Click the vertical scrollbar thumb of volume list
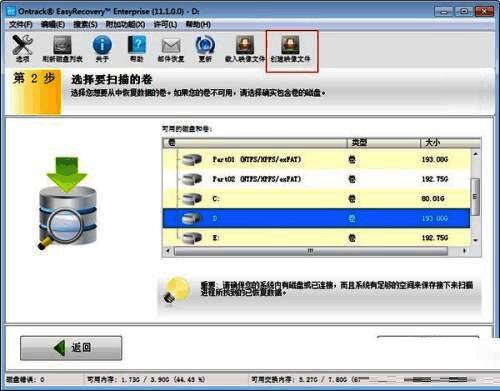Viewport: 500px width, 391px height. coord(475,196)
